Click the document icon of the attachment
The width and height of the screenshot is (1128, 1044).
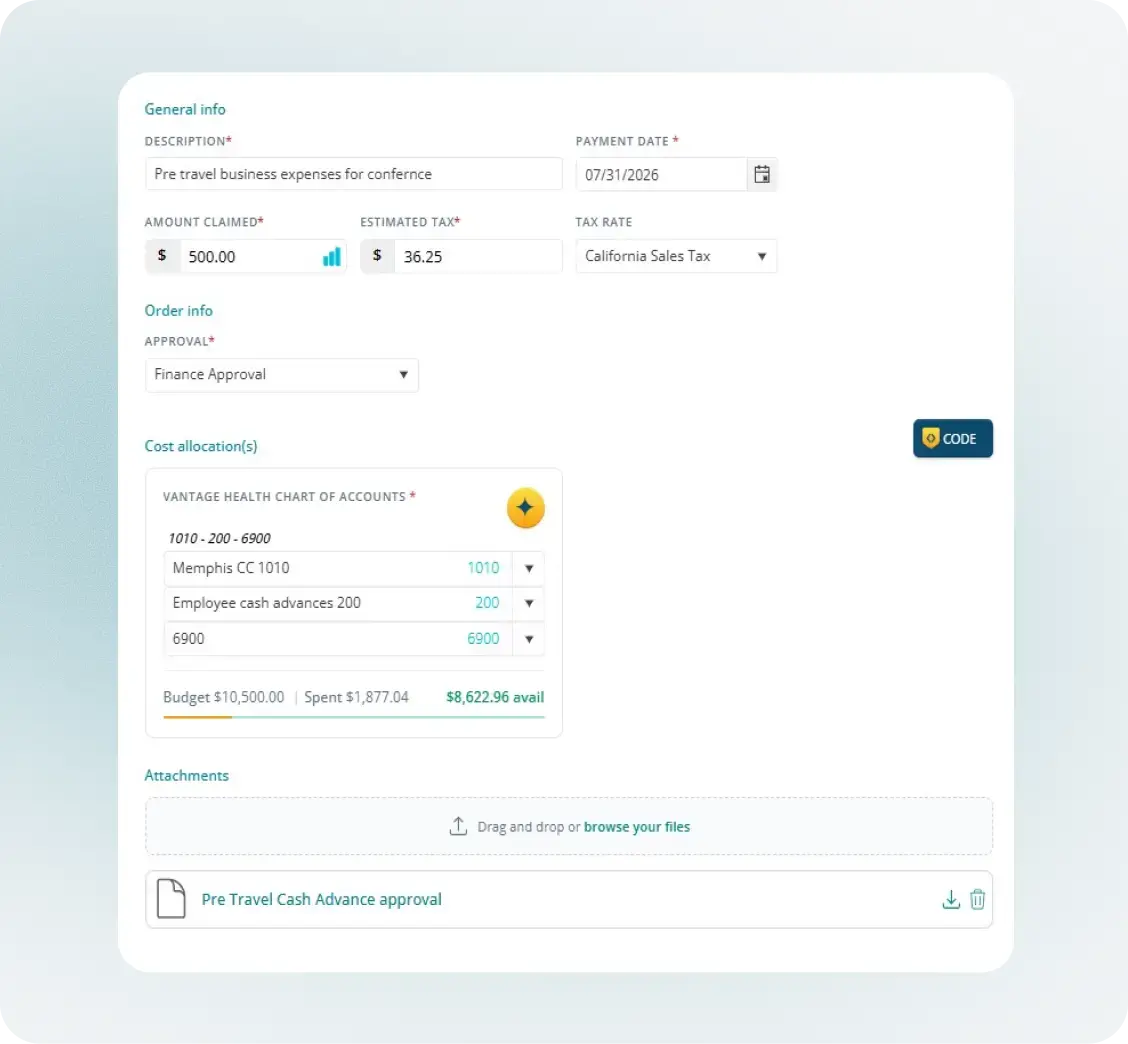point(171,899)
